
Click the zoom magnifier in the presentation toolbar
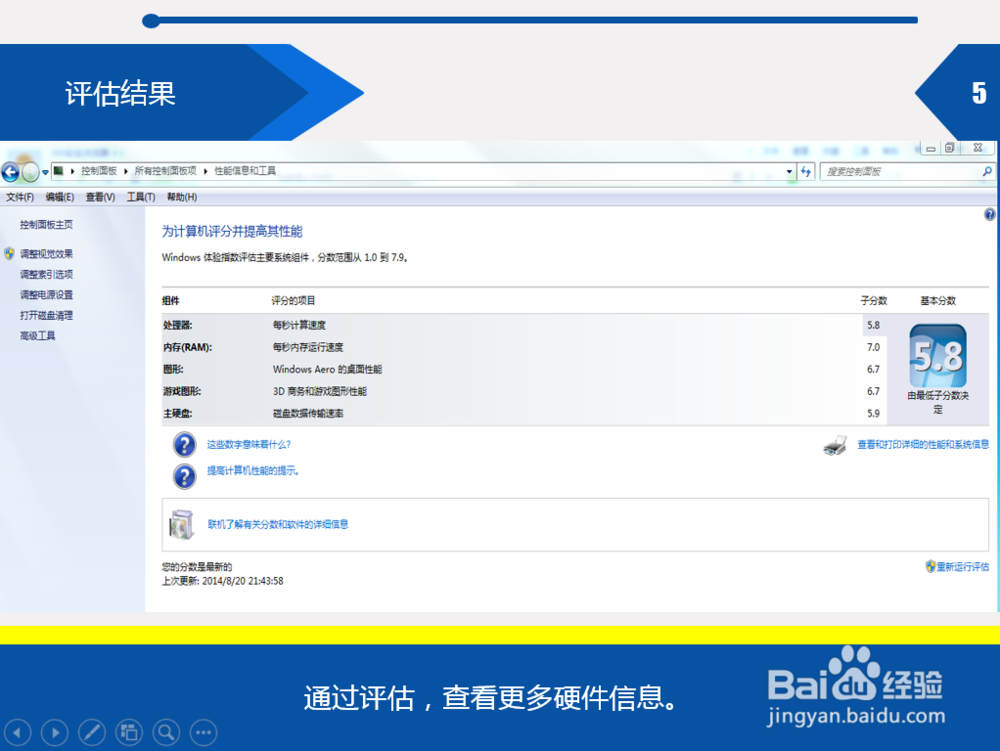[x=166, y=732]
